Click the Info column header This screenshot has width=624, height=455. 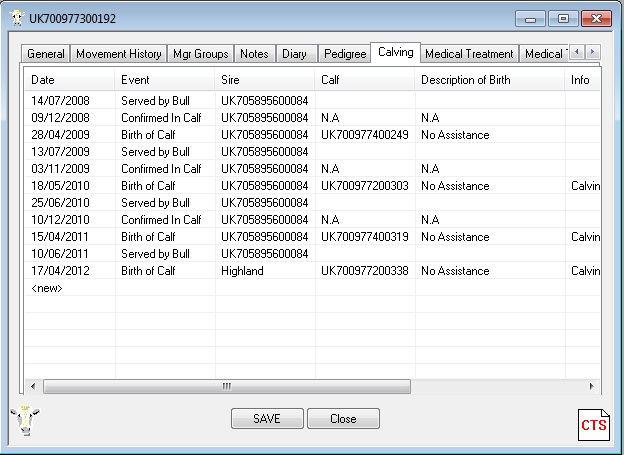pos(583,80)
